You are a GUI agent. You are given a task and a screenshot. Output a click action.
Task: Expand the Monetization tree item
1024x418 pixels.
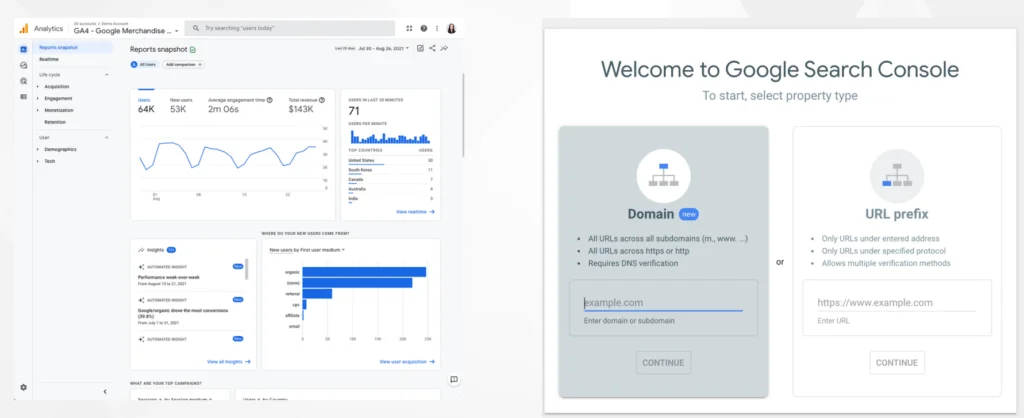click(38, 110)
